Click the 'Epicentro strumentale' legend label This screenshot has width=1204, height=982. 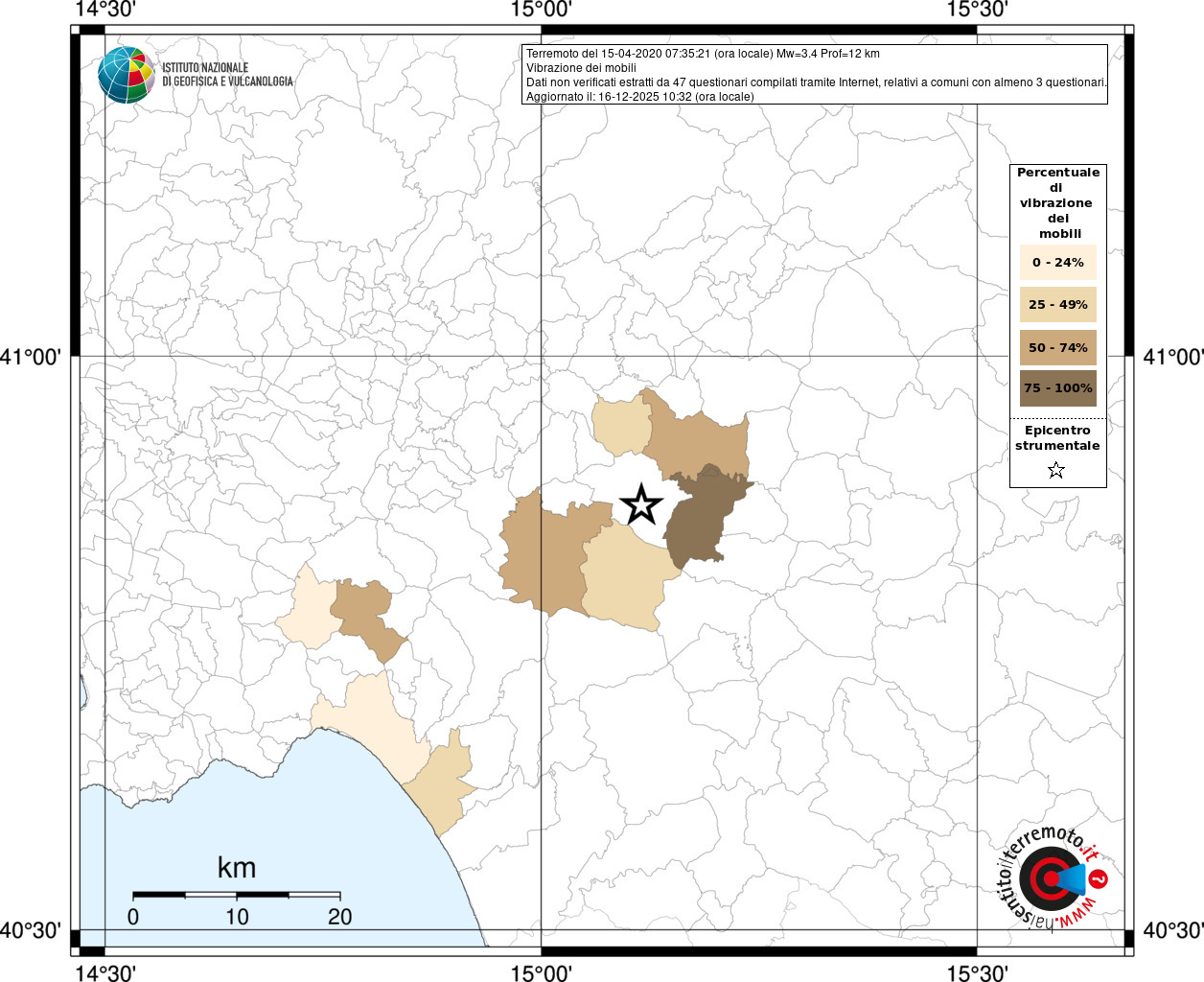tap(1057, 438)
